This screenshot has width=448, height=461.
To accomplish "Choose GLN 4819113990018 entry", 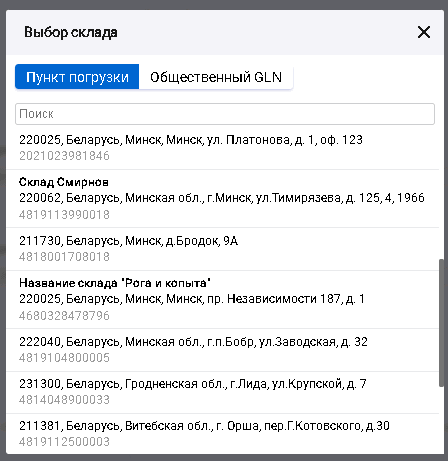I will pos(64,214).
